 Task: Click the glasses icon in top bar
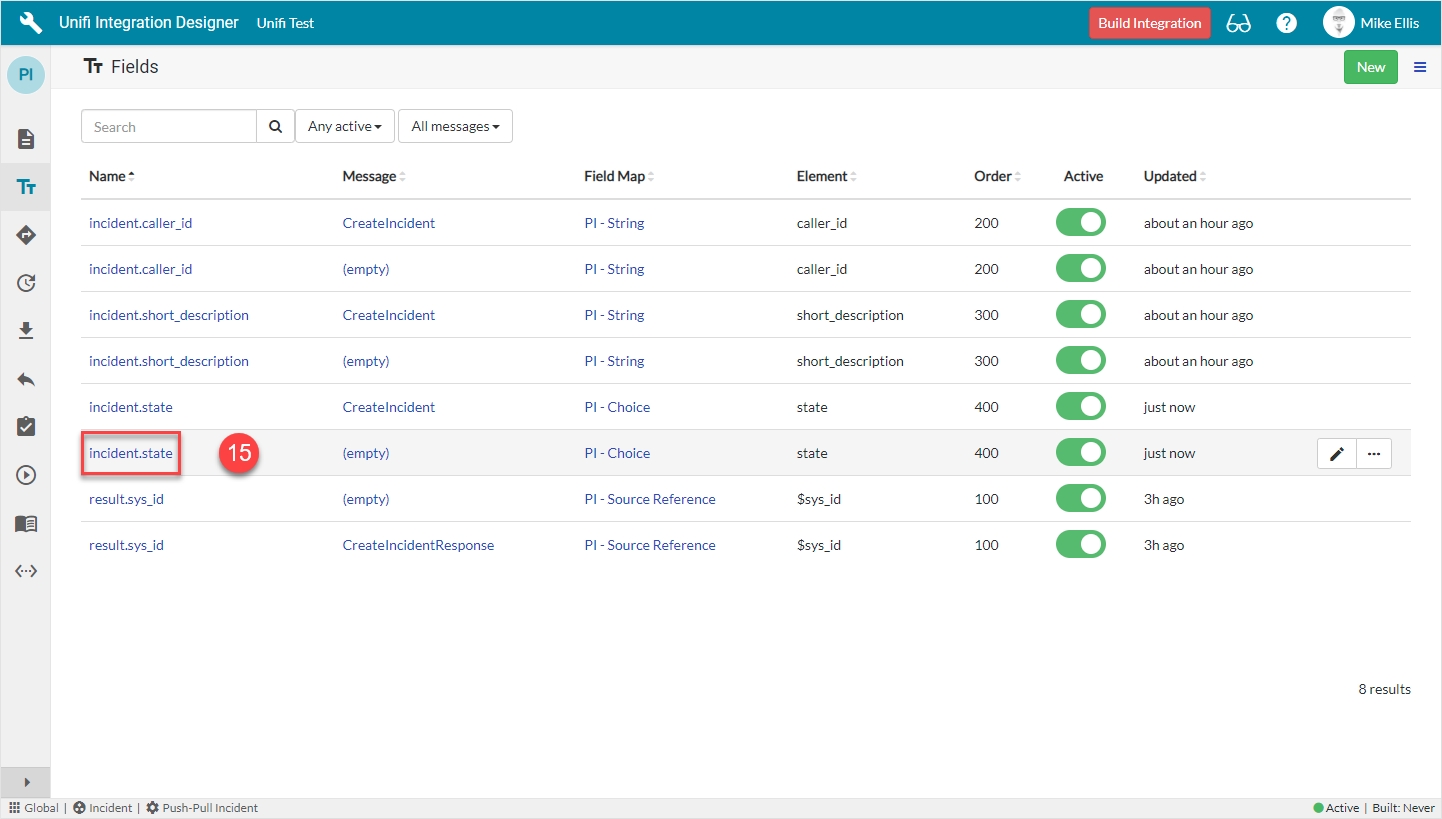pos(1238,23)
